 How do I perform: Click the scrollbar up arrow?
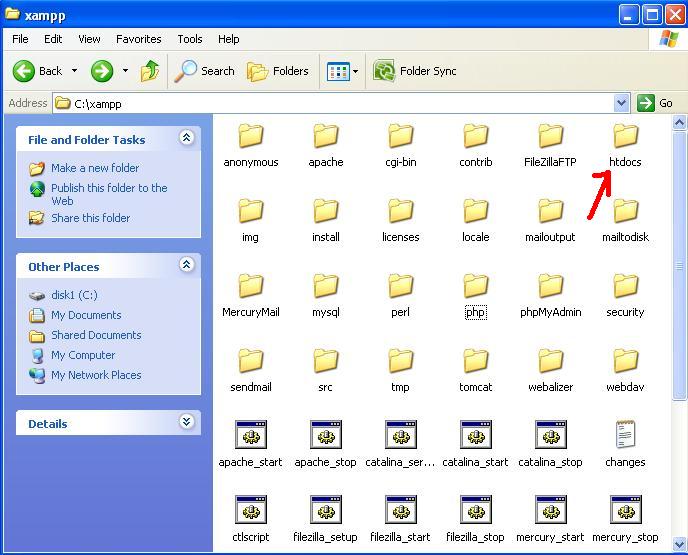[x=679, y=122]
